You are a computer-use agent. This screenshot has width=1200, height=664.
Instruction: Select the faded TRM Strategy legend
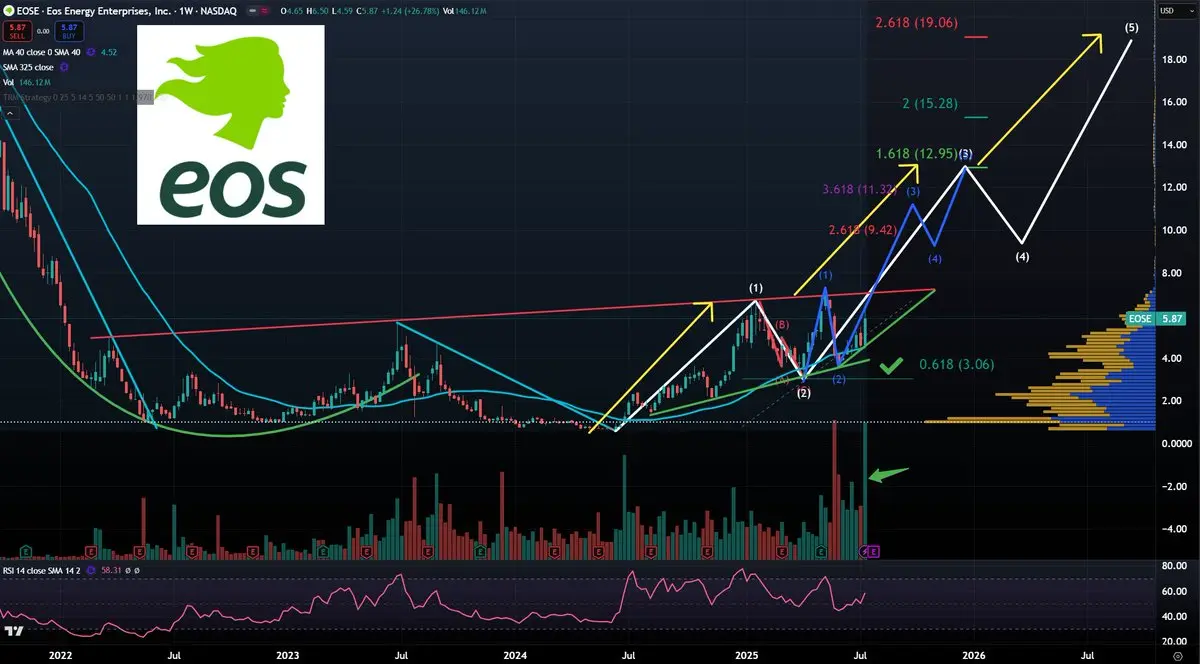click(77, 97)
